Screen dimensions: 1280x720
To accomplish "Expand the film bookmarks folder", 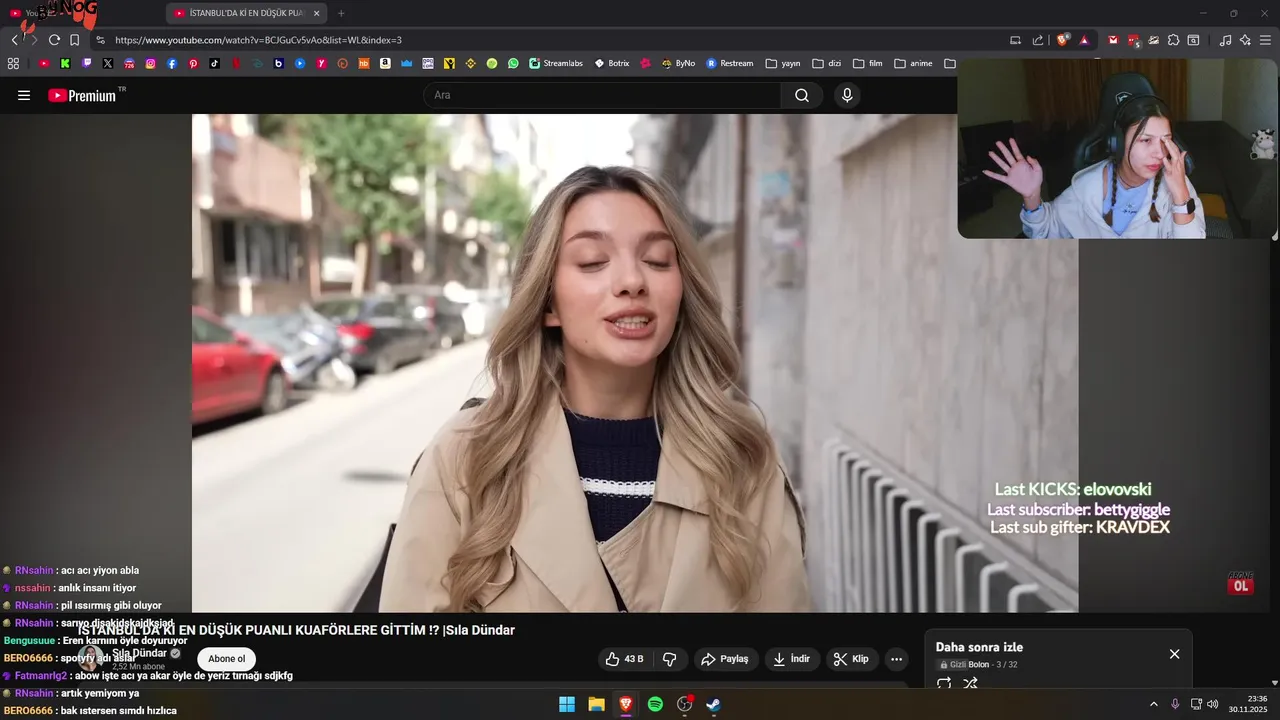I will coord(868,63).
